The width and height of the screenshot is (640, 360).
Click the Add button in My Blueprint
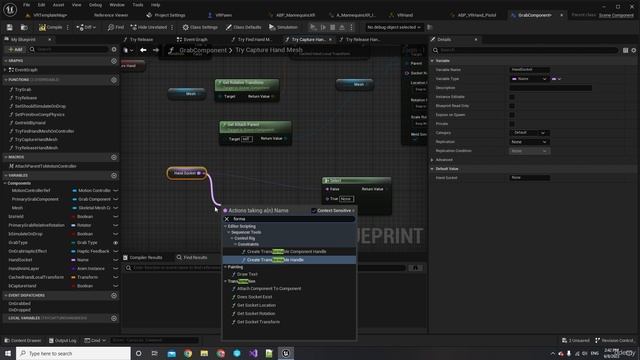pyautogui.click(x=16, y=49)
